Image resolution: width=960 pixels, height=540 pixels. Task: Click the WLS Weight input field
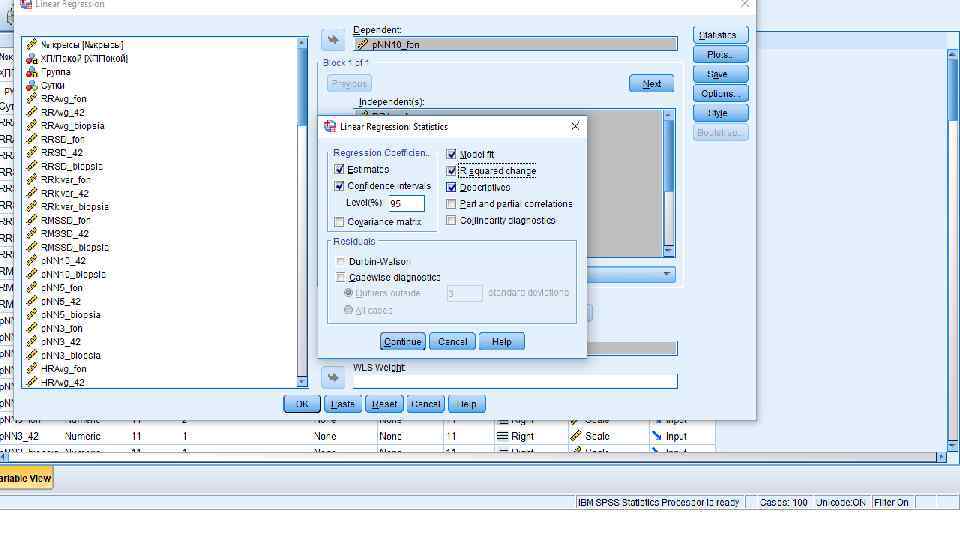pos(514,381)
